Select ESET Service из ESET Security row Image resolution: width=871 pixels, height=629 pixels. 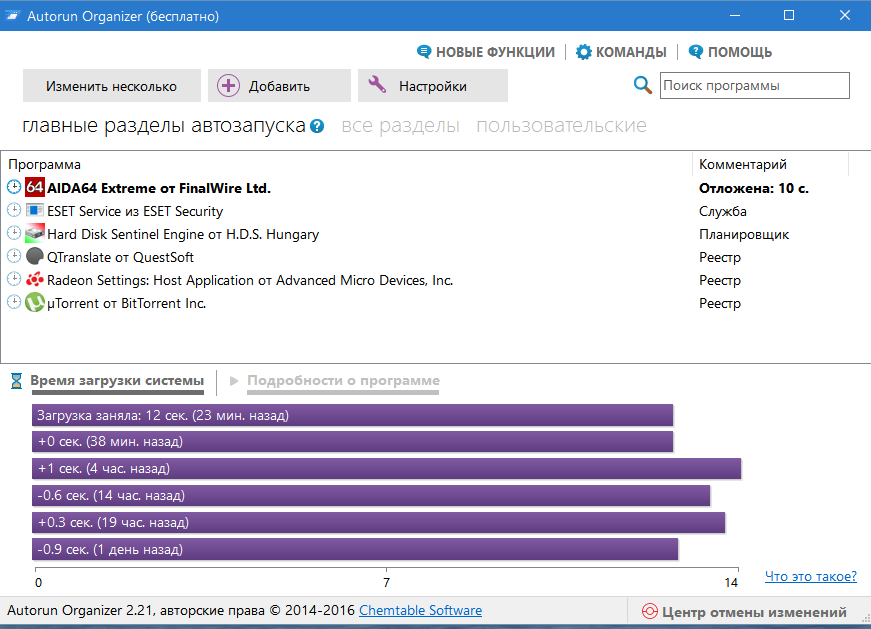436,211
